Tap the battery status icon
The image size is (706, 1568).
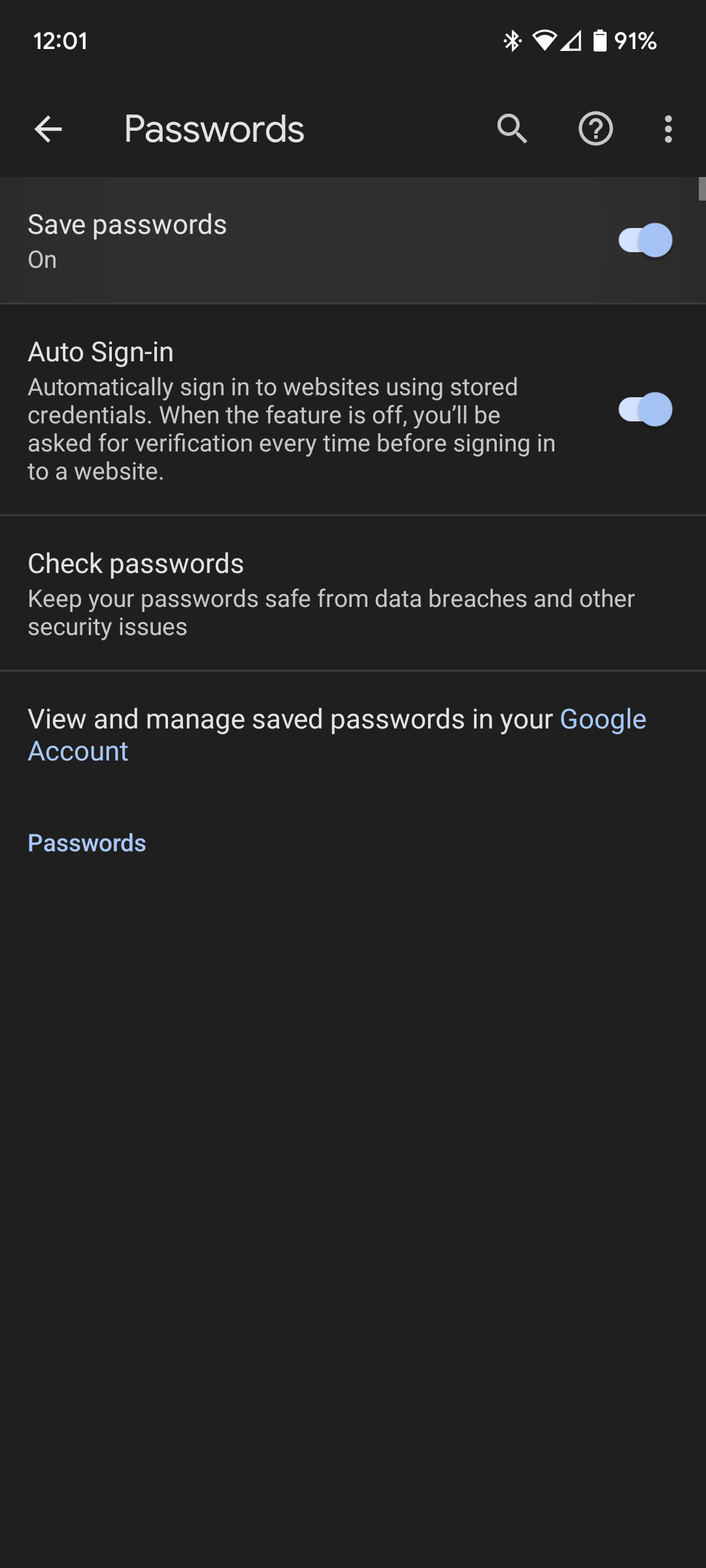coord(599,41)
